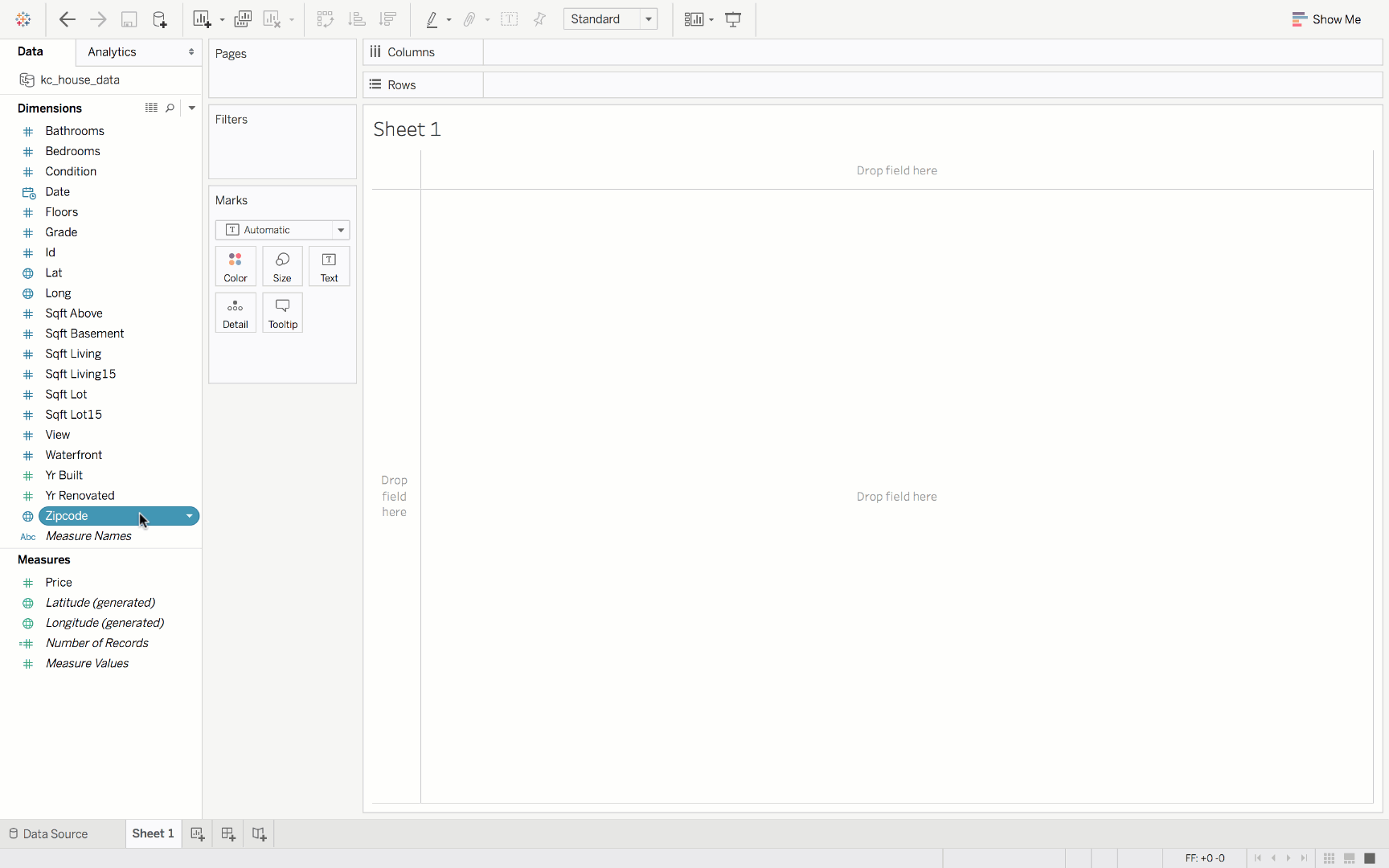Open the Group Members dropdown arrow
Image resolution: width=1389 pixels, height=868 pixels.
click(x=488, y=20)
